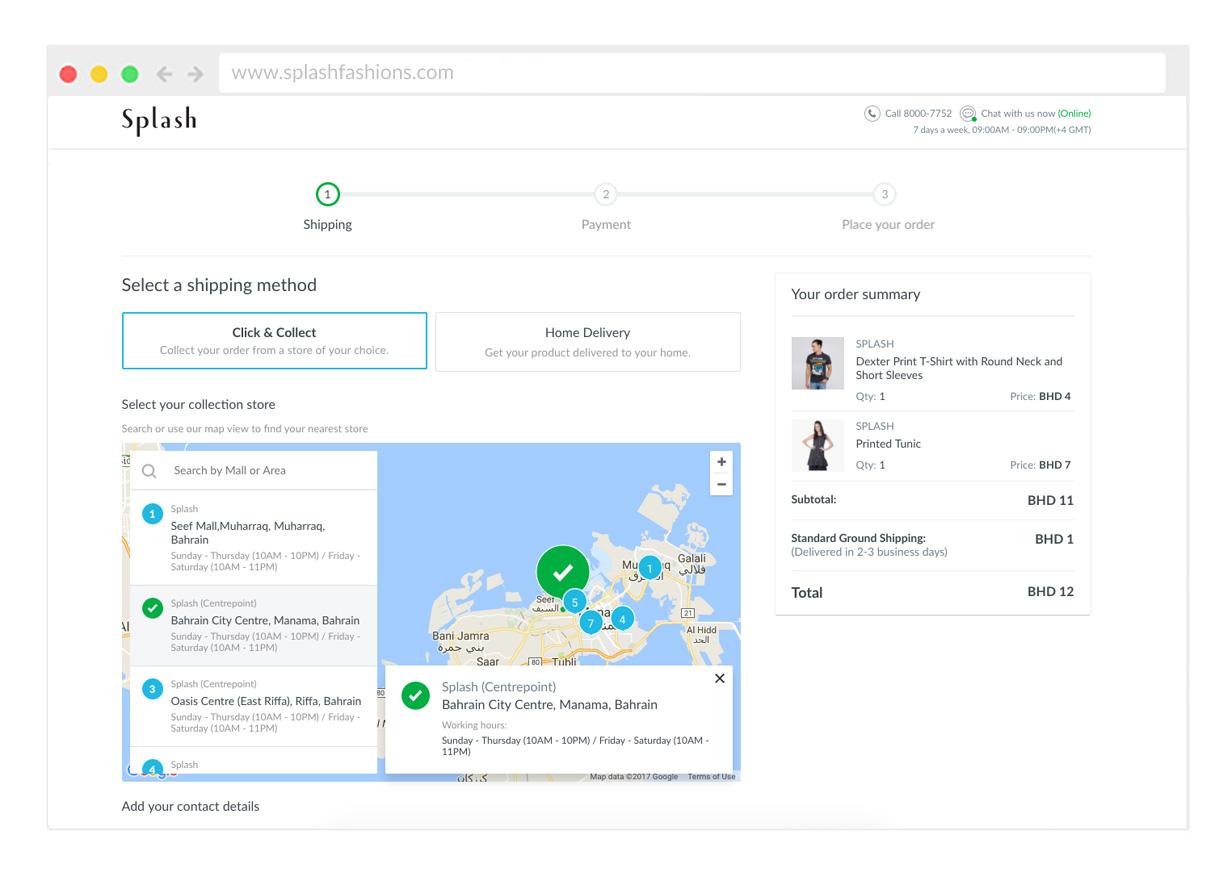Viewport: 1224px width, 880px height.
Task: Open the Splash logo homepage link
Action: pyautogui.click(x=159, y=121)
